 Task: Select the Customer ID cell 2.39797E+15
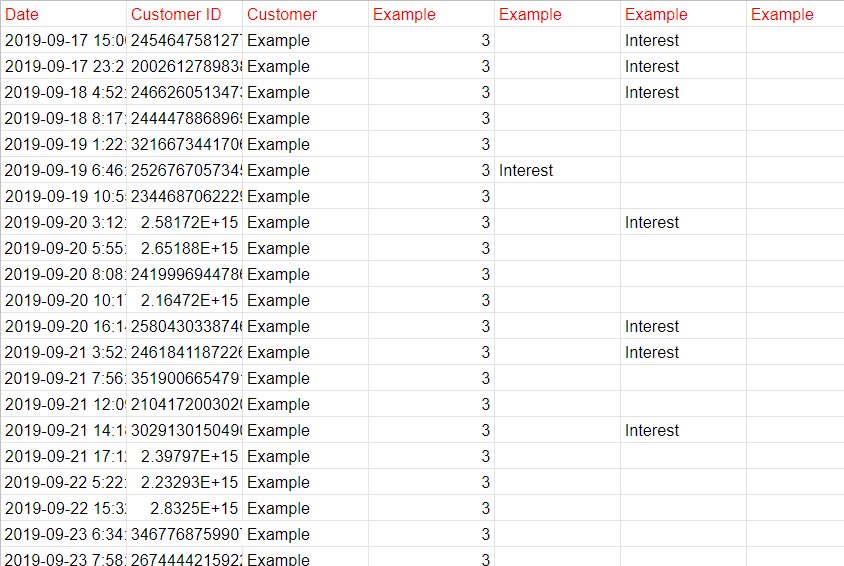tap(184, 456)
